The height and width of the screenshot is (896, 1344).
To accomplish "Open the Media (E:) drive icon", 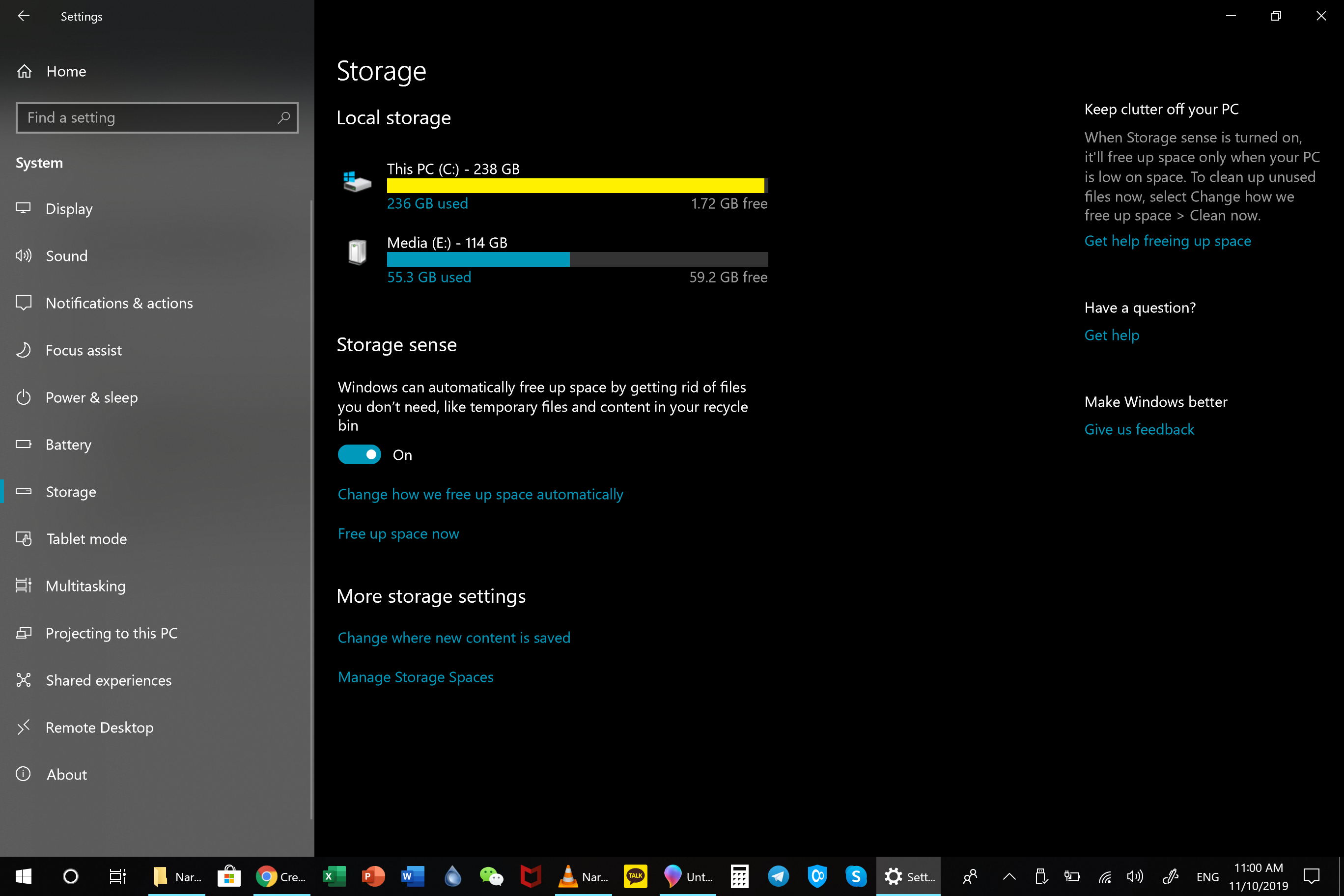I will pyautogui.click(x=357, y=252).
